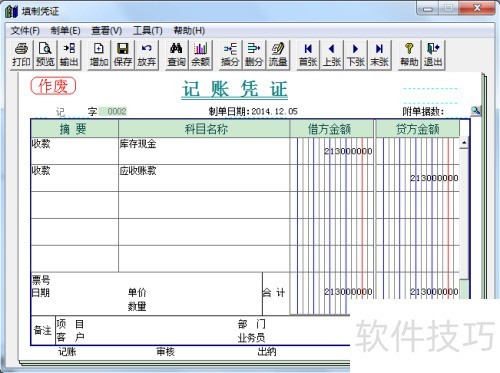Click the 审核 signature label
The image size is (500, 373).
[165, 352]
